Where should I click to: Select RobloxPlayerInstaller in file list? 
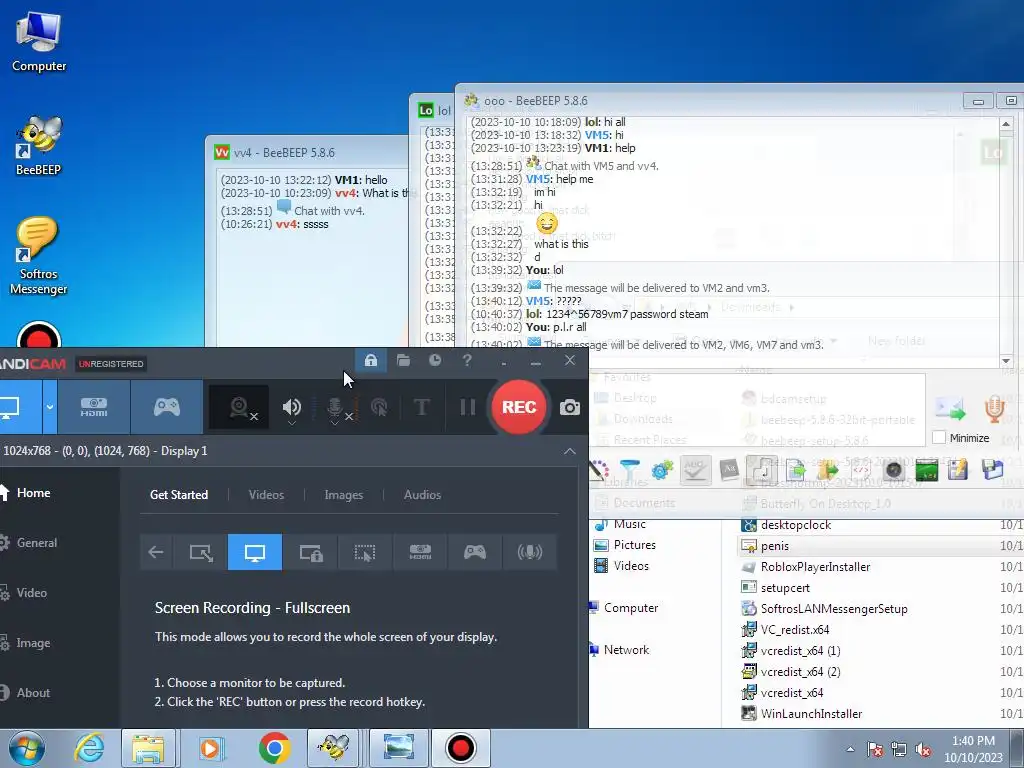[815, 567]
